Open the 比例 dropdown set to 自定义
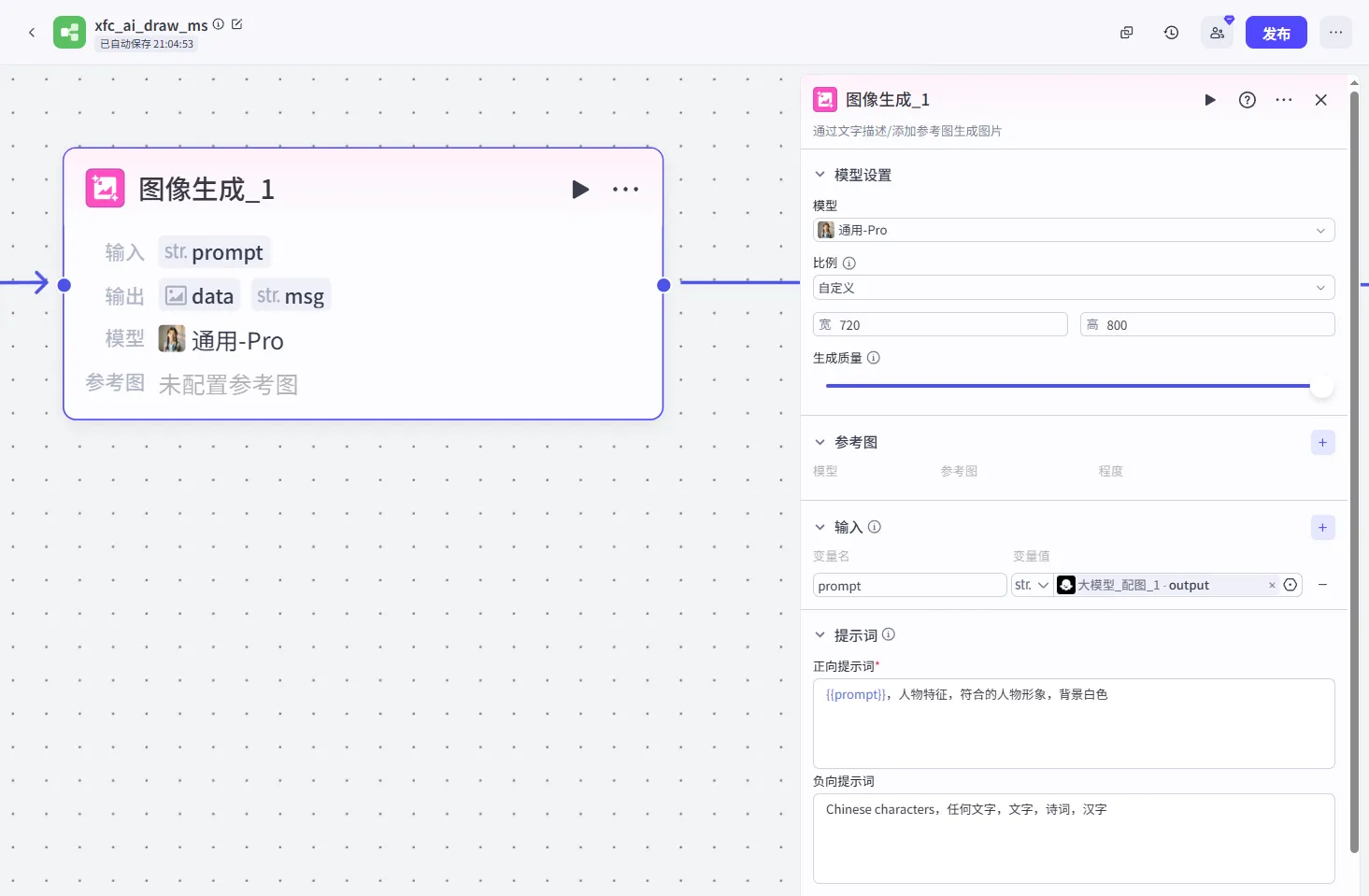The width and height of the screenshot is (1369, 896). pos(1074,288)
